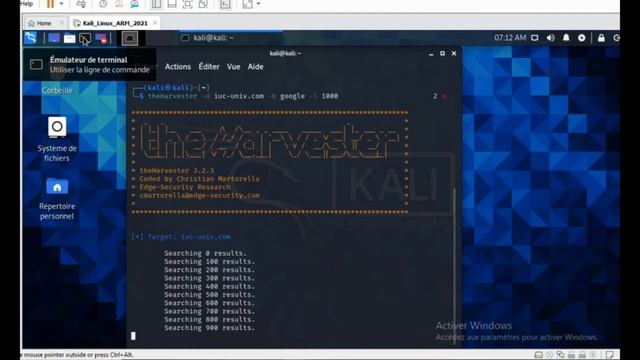
Task: Select the kali@kali: ~ taskbar window button
Action: [231, 38]
